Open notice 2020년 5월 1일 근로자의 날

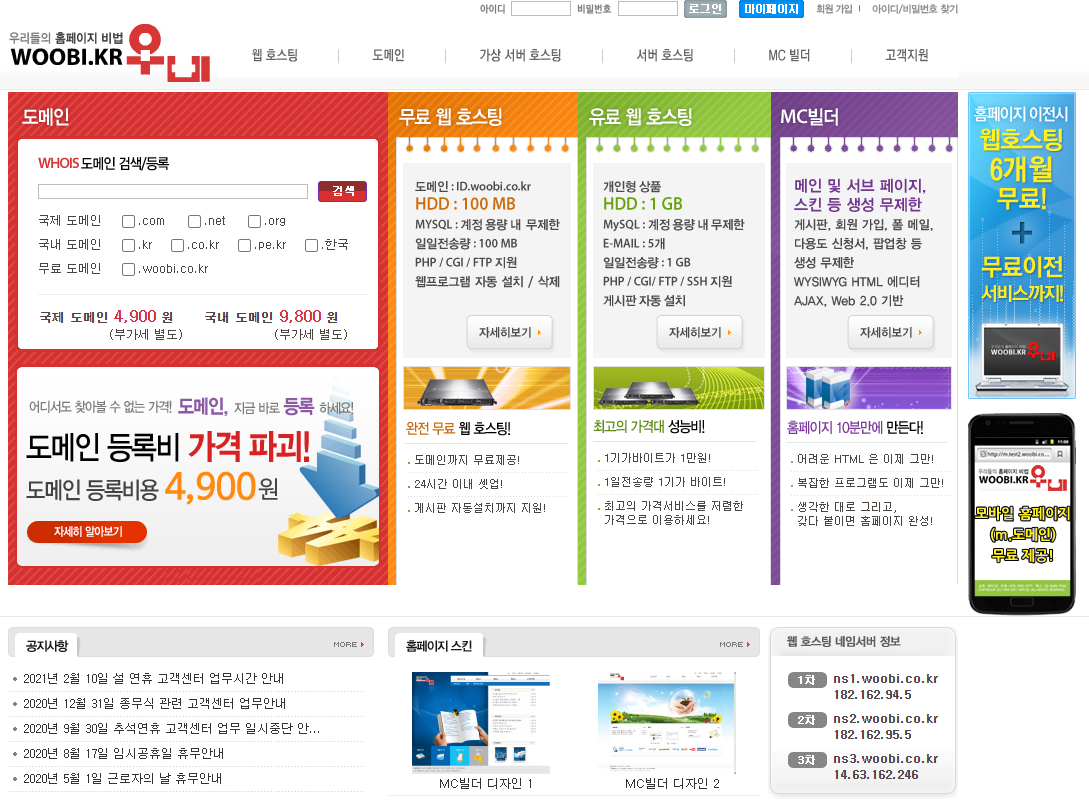122,778
